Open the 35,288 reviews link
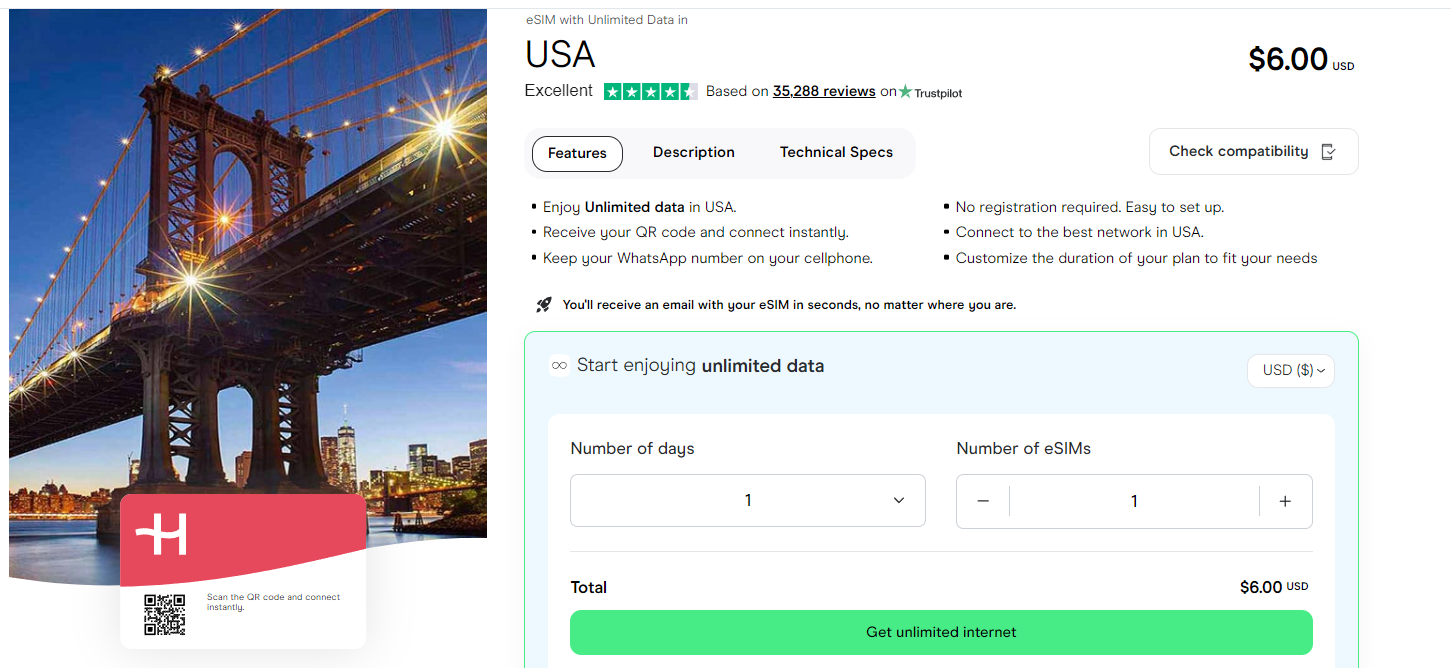The height and width of the screenshot is (668, 1451). tap(823, 91)
